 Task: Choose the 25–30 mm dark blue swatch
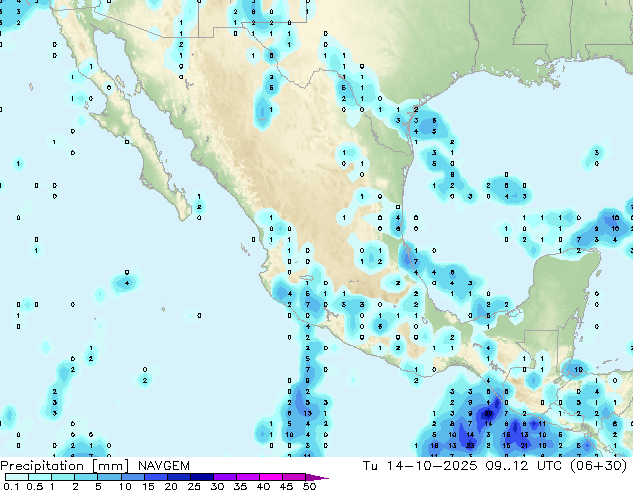pos(201,477)
